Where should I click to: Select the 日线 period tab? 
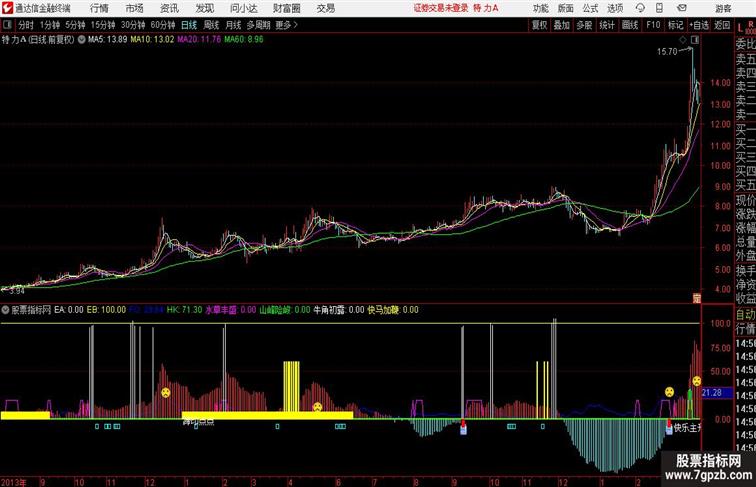(189, 25)
